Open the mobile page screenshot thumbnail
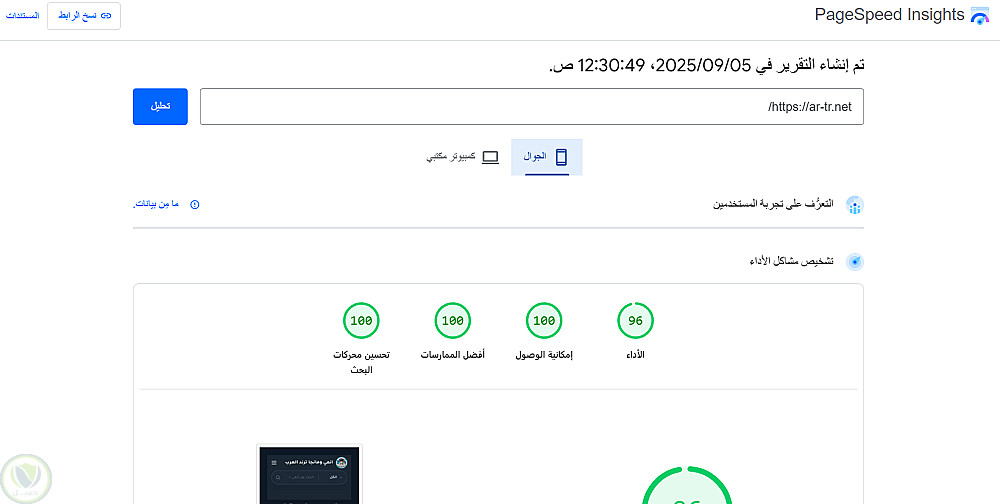Image resolution: width=1000 pixels, height=504 pixels. 309,474
